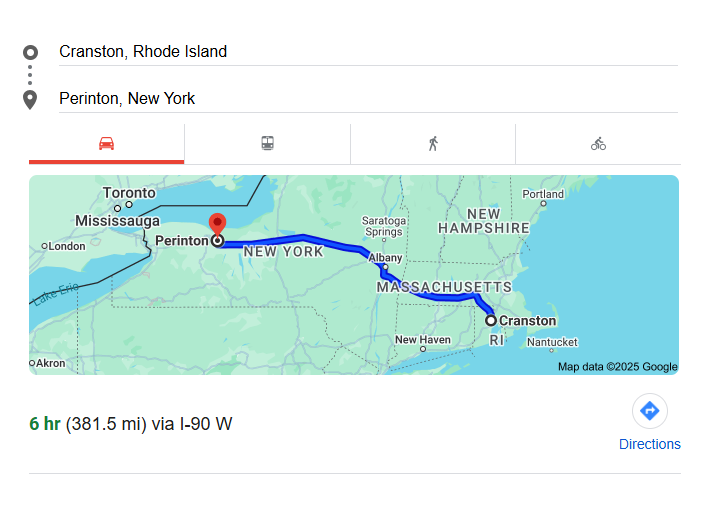Click the Map data ©2025 Google attribution
Screen dimensions: 718x529
(617, 367)
